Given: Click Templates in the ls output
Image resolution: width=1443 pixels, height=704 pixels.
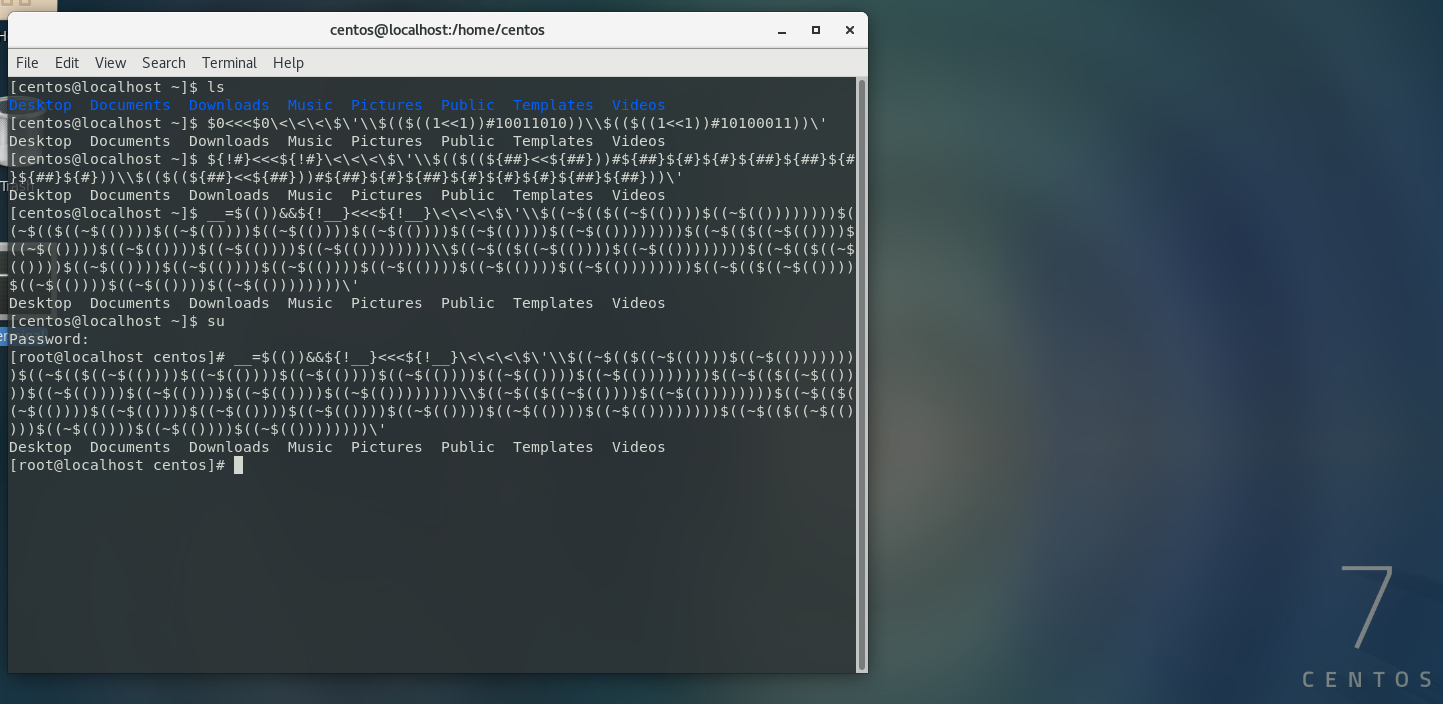Looking at the screenshot, I should point(552,104).
